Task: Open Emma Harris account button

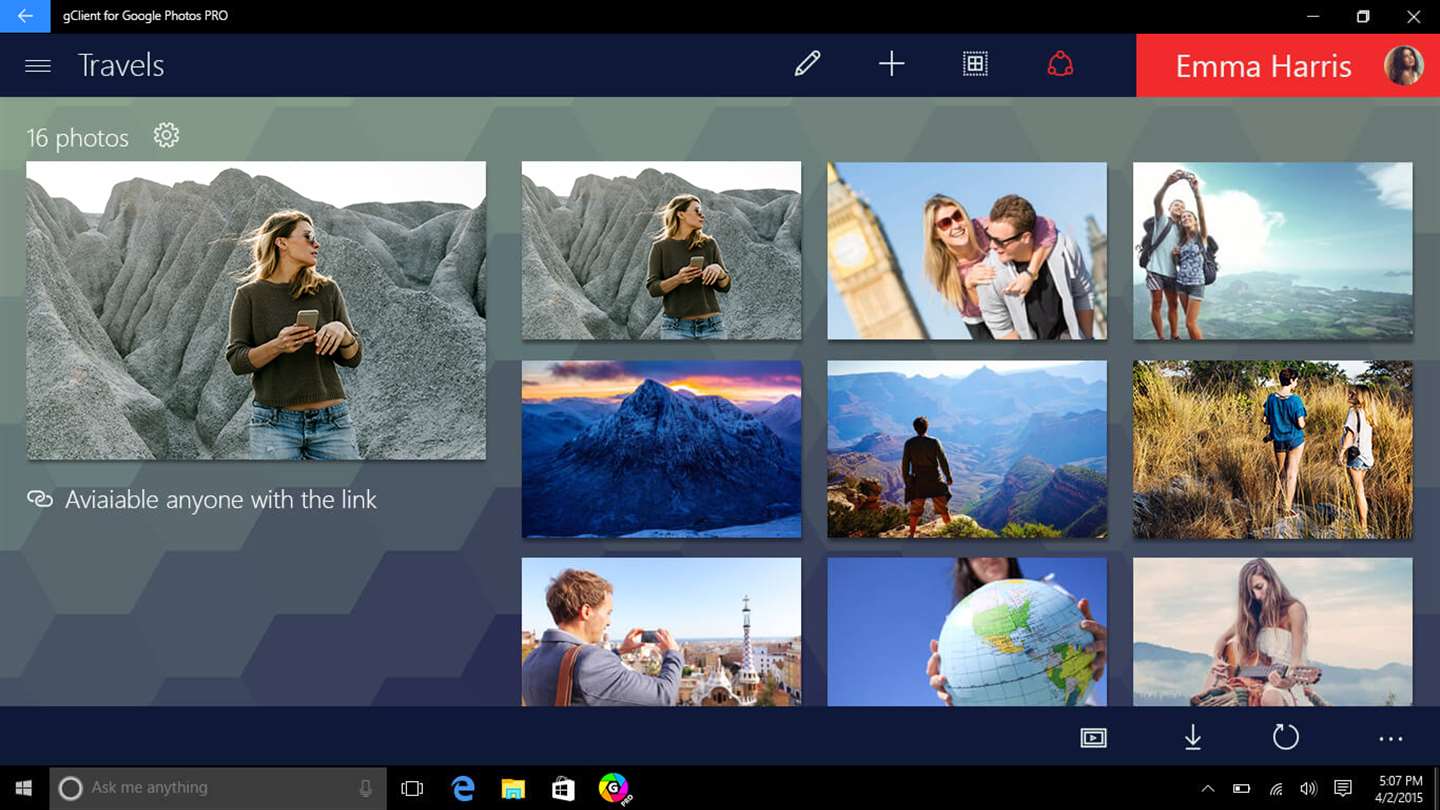Action: point(1288,66)
